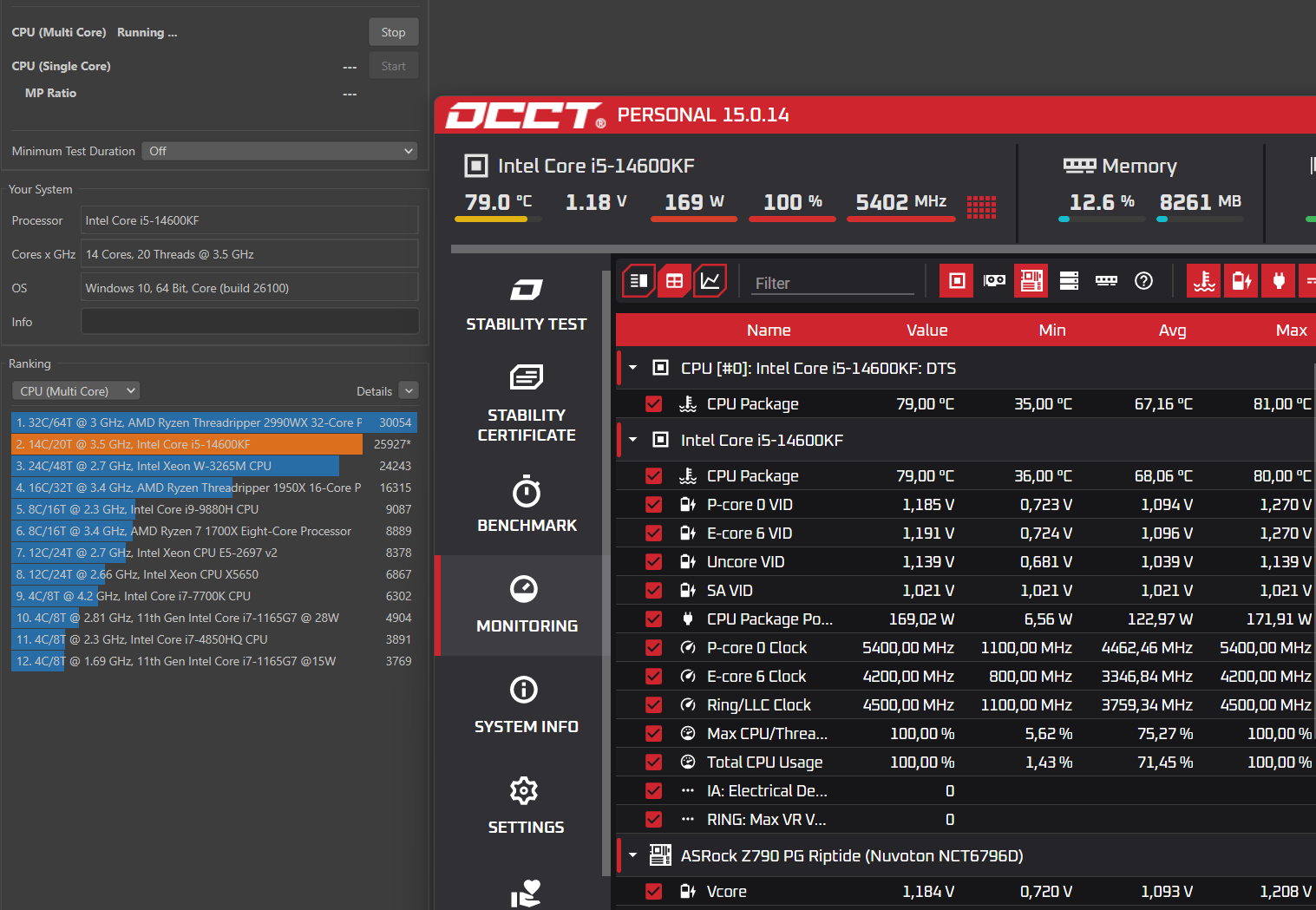Viewport: 1316px width, 910px height.
Task: Click the help question mark icon
Action: pyautogui.click(x=1143, y=281)
